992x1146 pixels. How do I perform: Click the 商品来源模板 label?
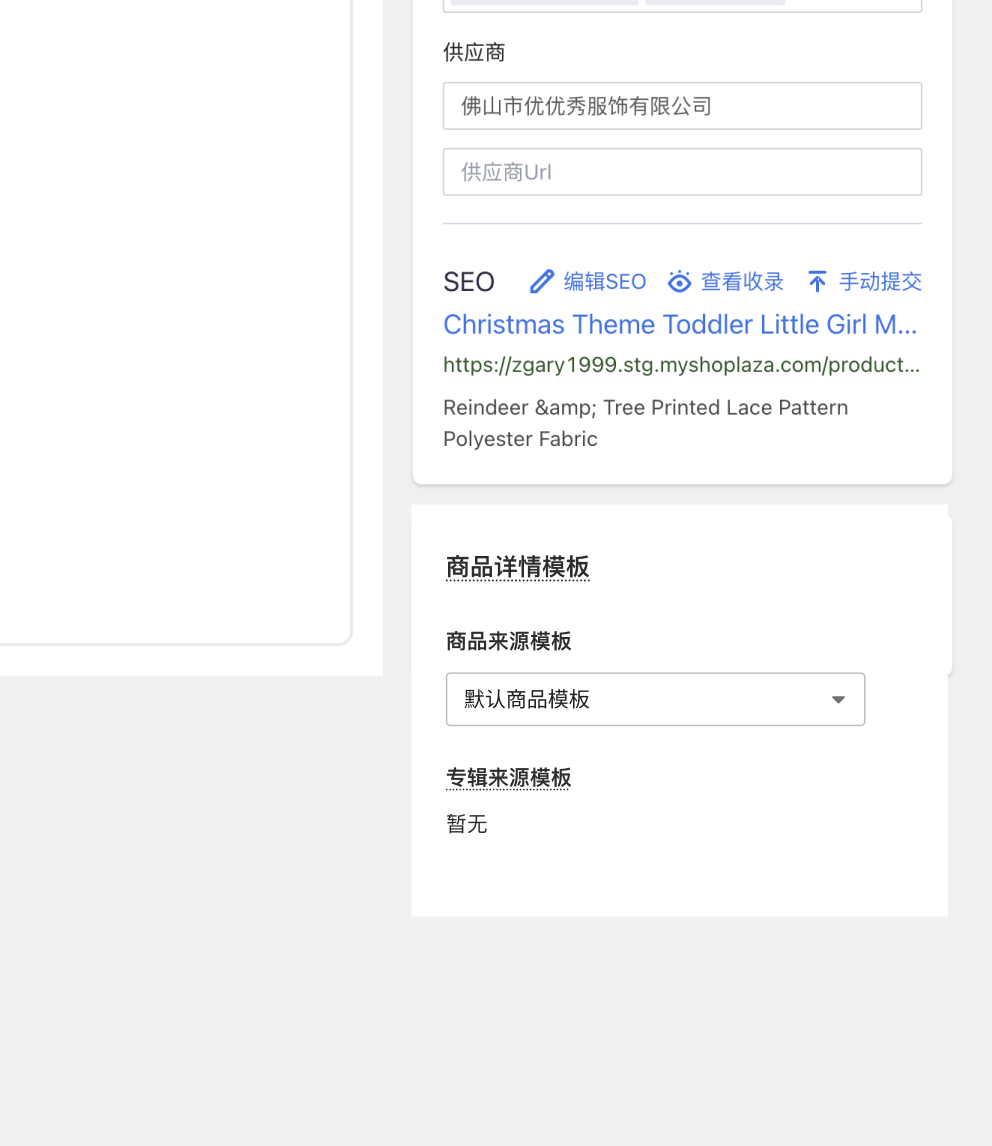(508, 641)
